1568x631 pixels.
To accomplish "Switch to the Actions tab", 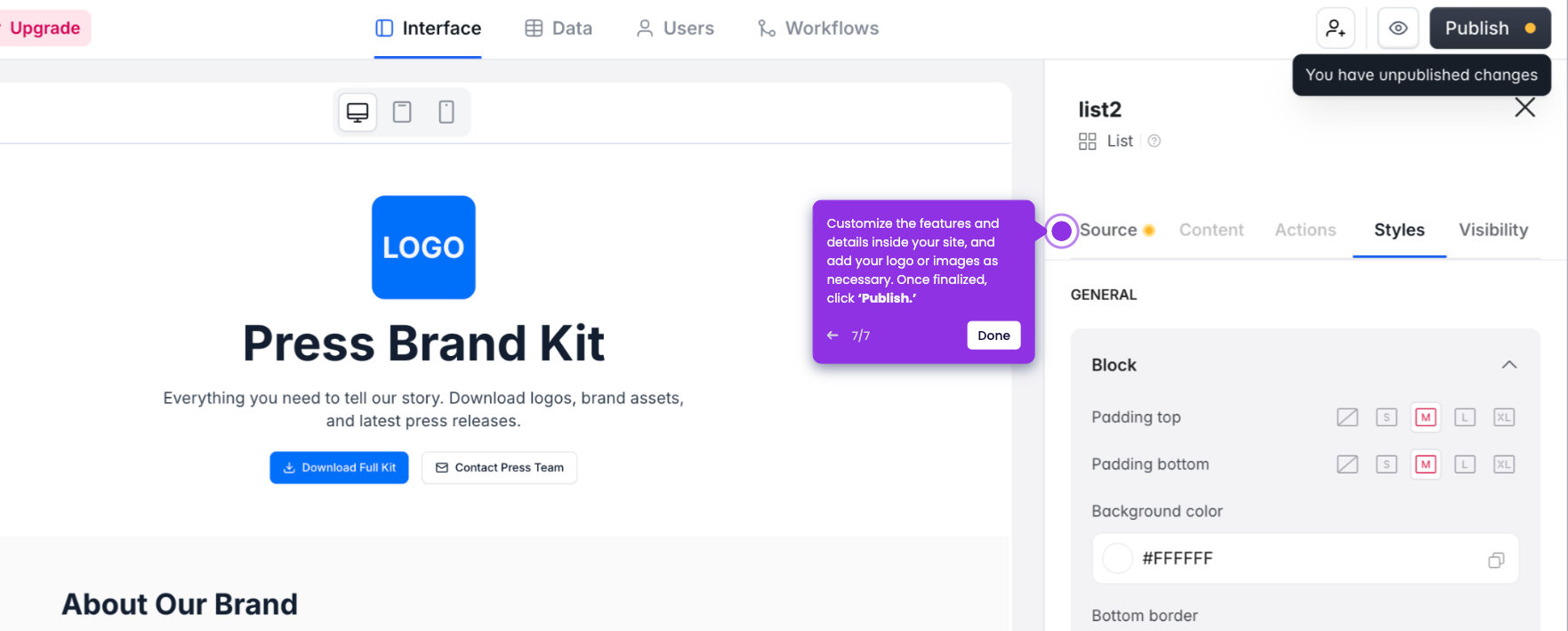I will (1306, 230).
